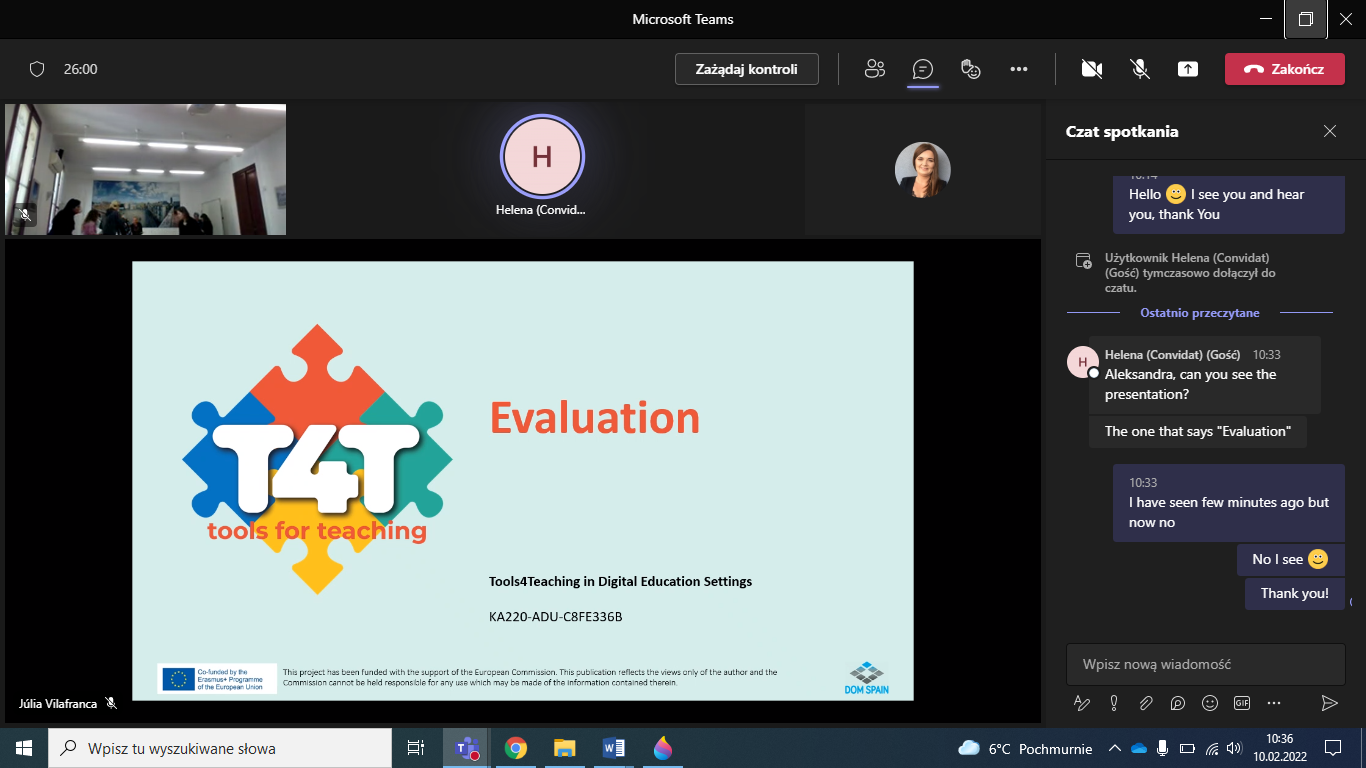Open more actions menu in meeting toolbar
The image size is (1366, 768).
pyautogui.click(x=1018, y=69)
